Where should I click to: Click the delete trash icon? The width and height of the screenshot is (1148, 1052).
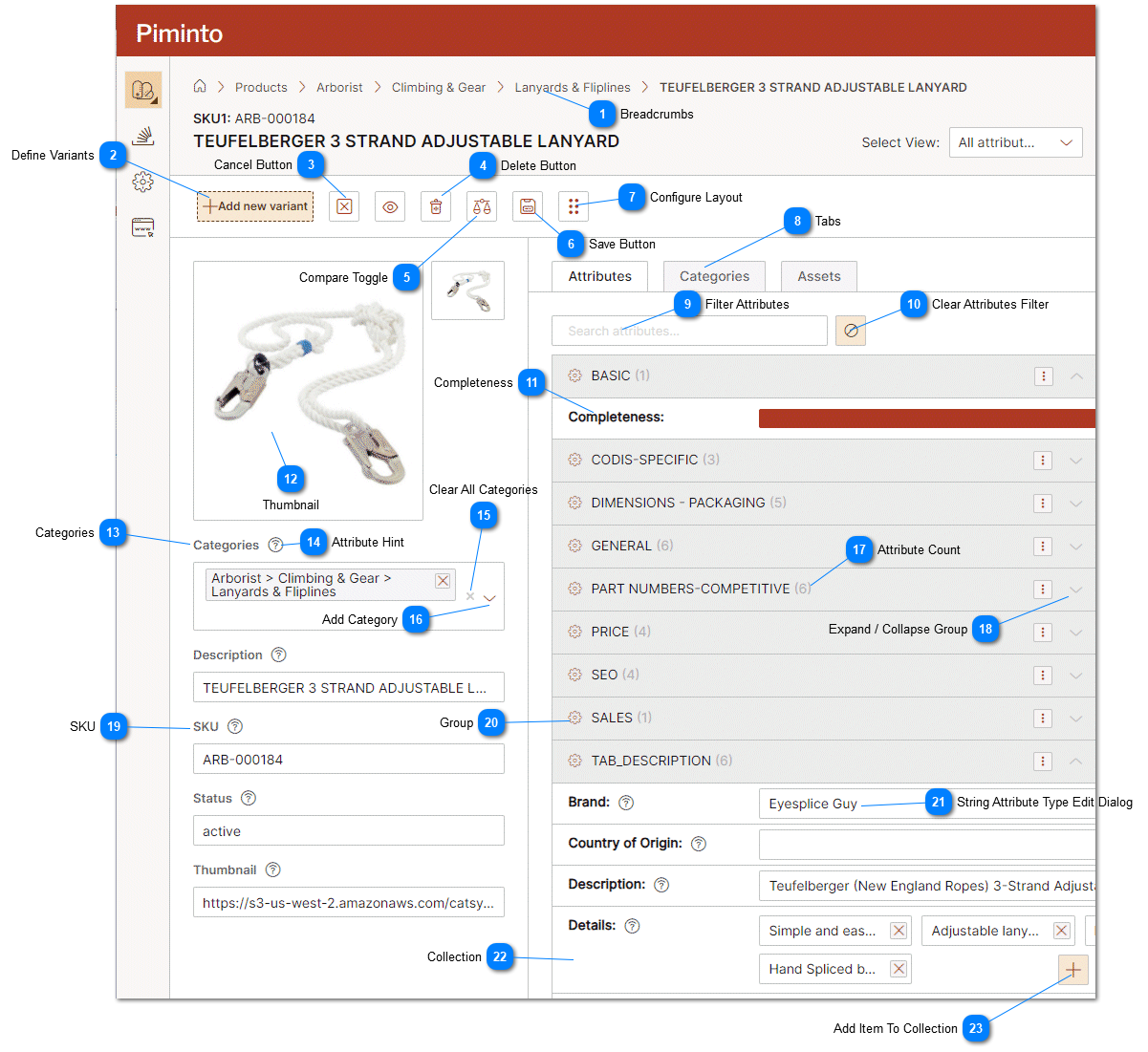436,206
